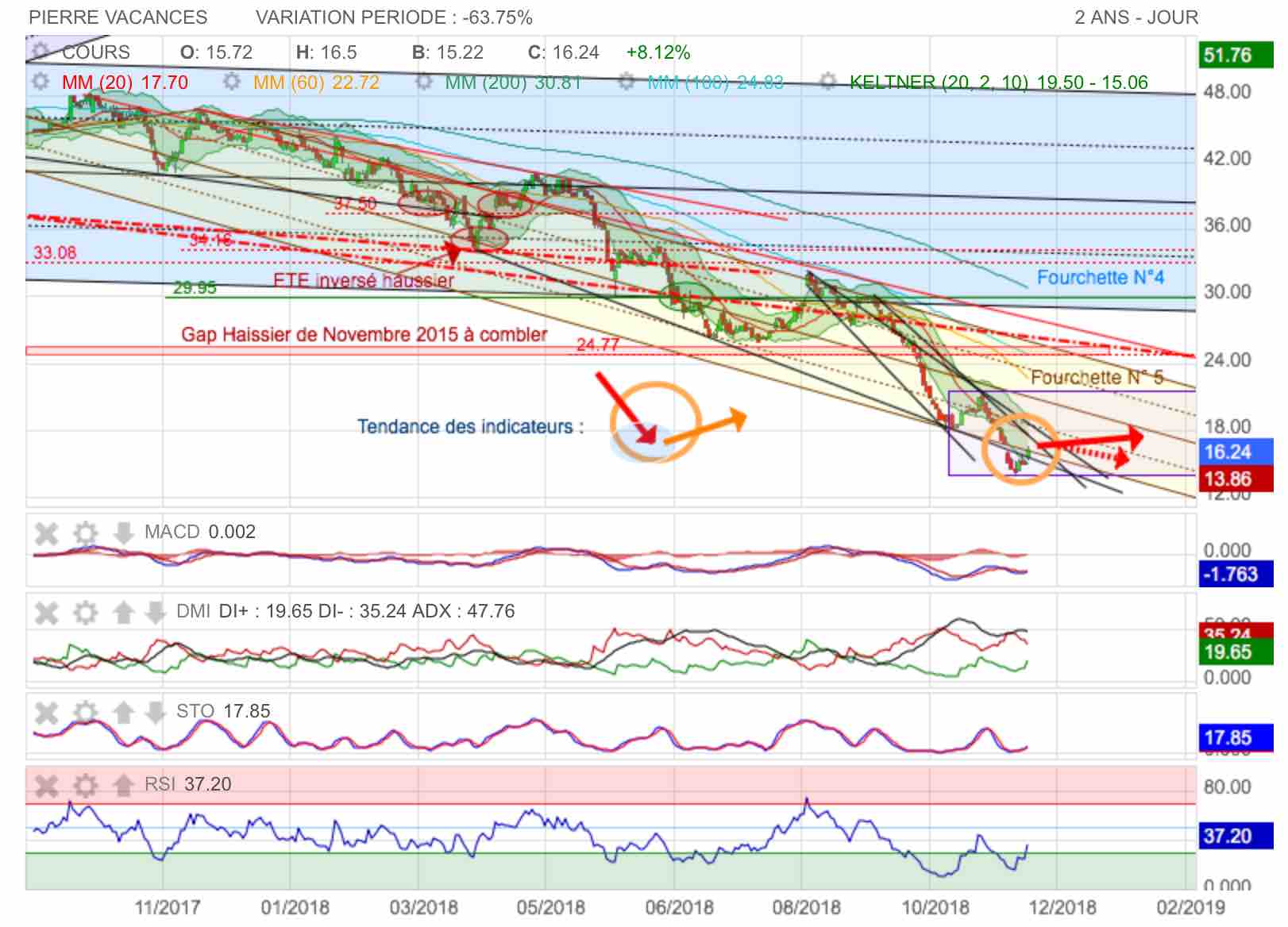Move DMI panel up with arrow

(123, 612)
